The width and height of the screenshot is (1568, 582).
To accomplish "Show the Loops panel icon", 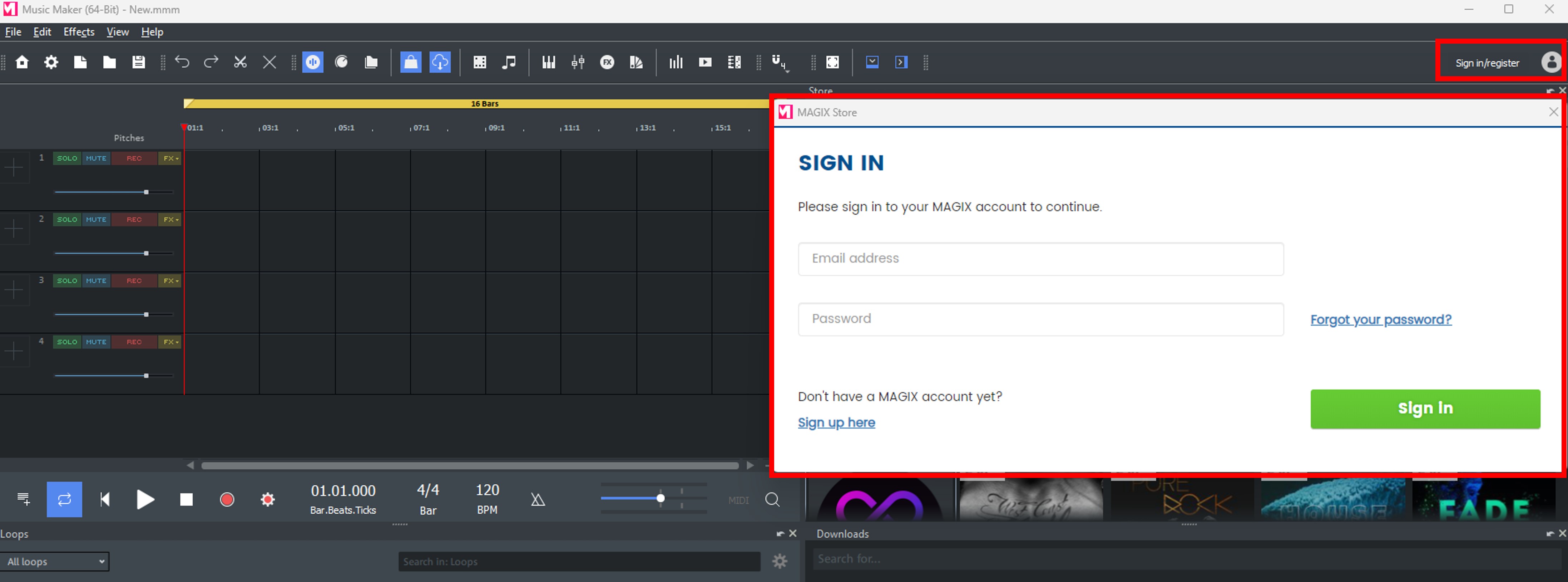I will click(x=313, y=62).
